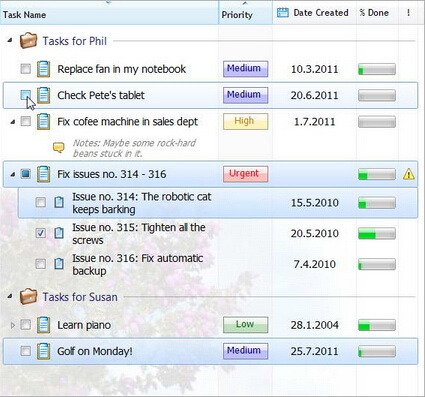Click the Tasks for Phil briefcase icon
This screenshot has width=425, height=397.
(28, 41)
